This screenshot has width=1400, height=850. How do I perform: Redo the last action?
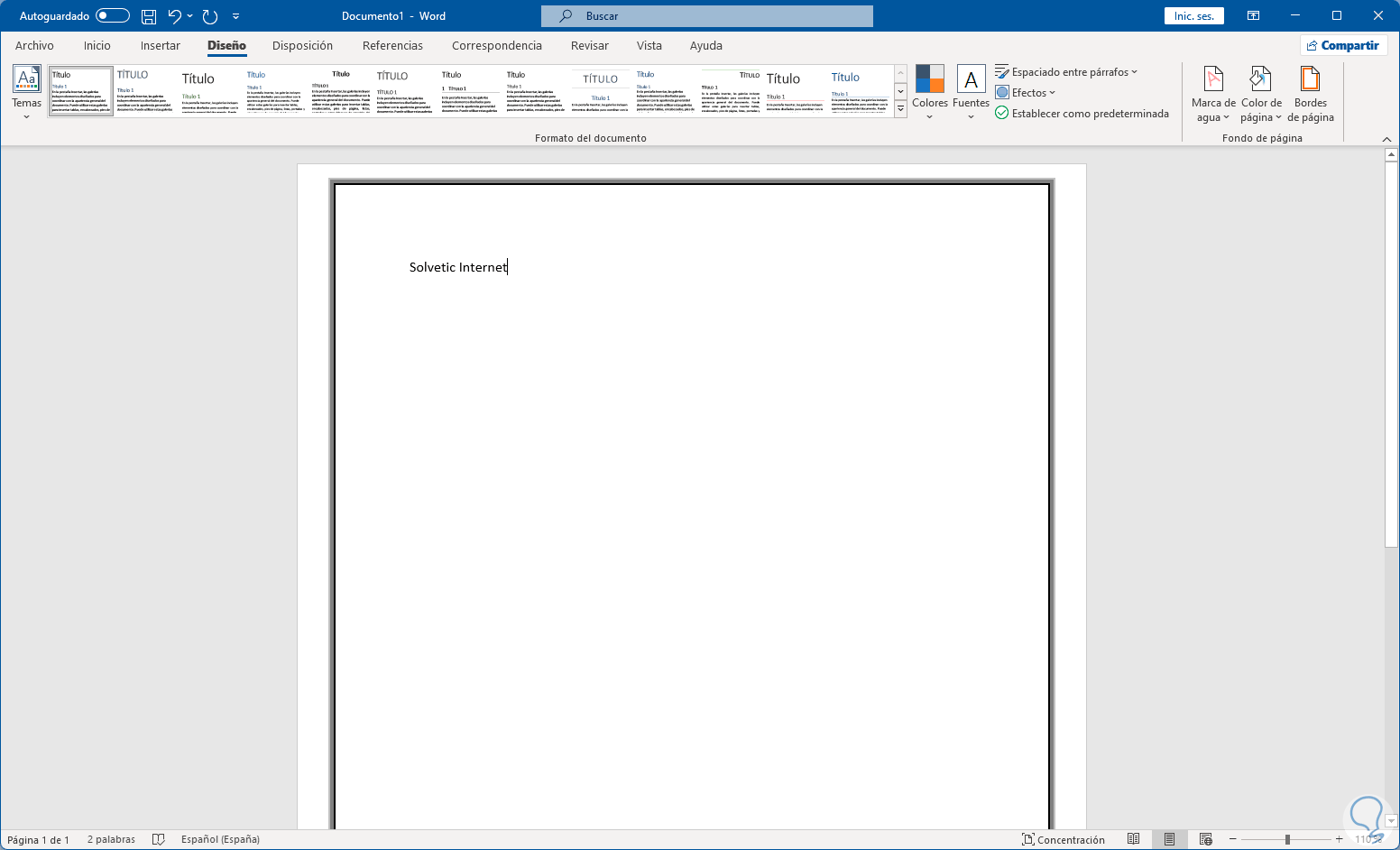pos(210,16)
